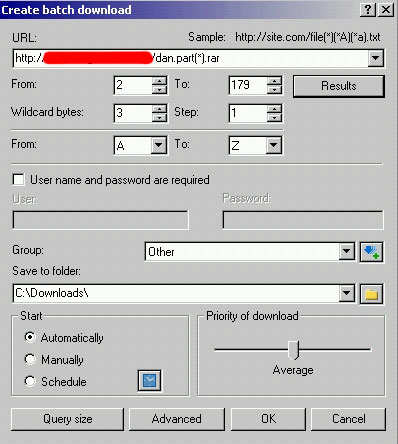Click the help question mark button
Image resolution: width=398 pixels, height=444 pixels.
tap(368, 10)
